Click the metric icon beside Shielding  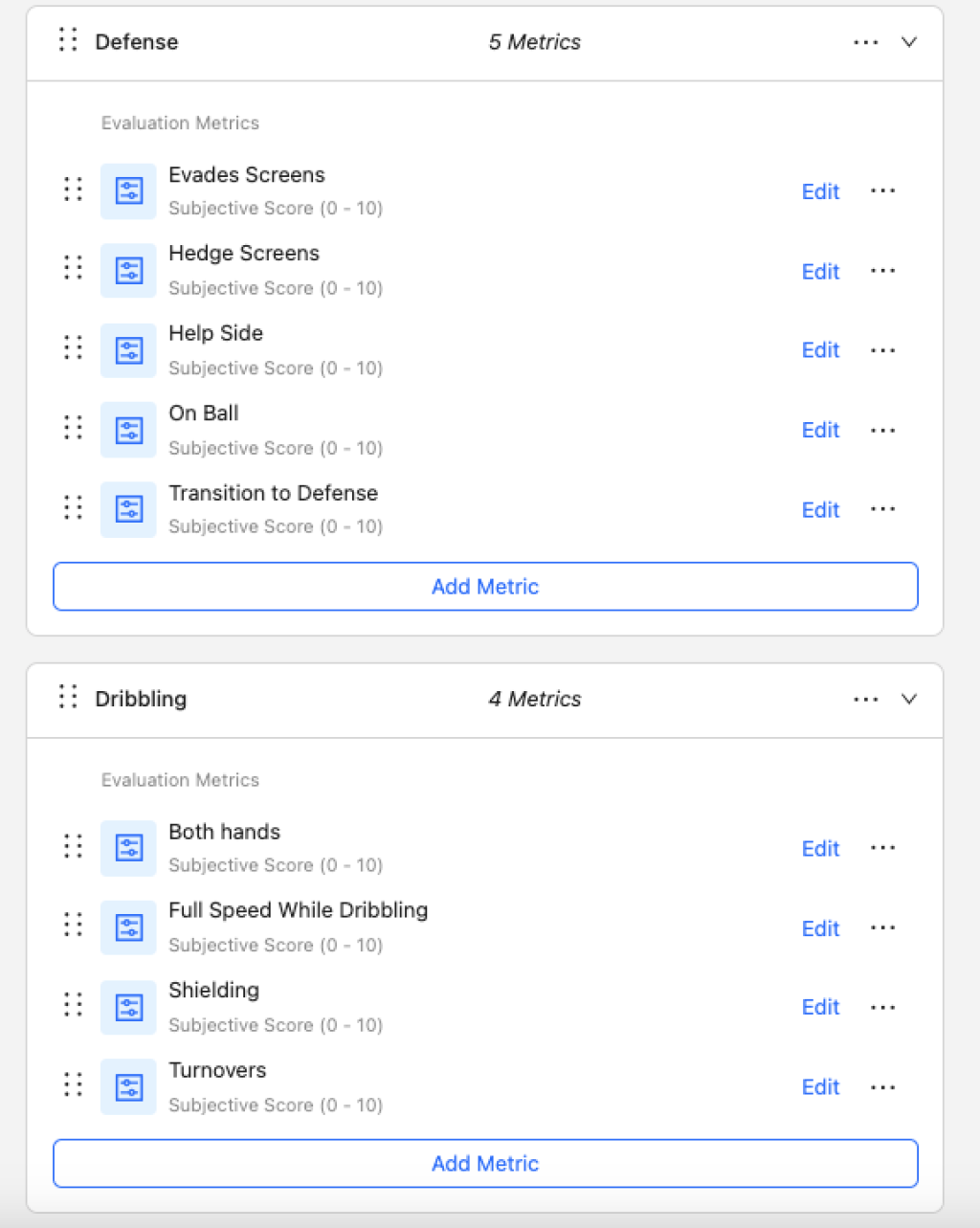tap(128, 1007)
